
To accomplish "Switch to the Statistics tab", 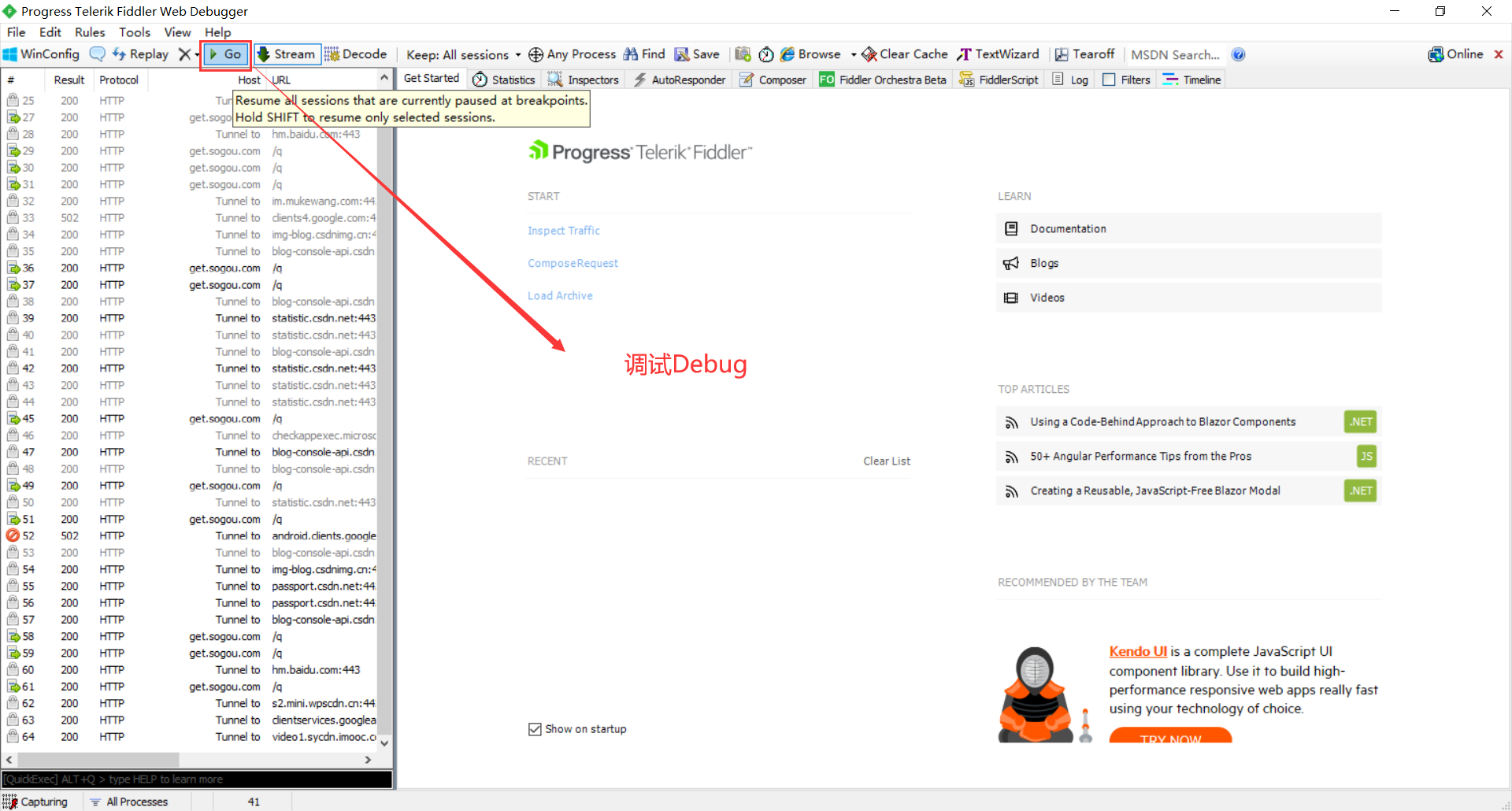I will pyautogui.click(x=504, y=80).
